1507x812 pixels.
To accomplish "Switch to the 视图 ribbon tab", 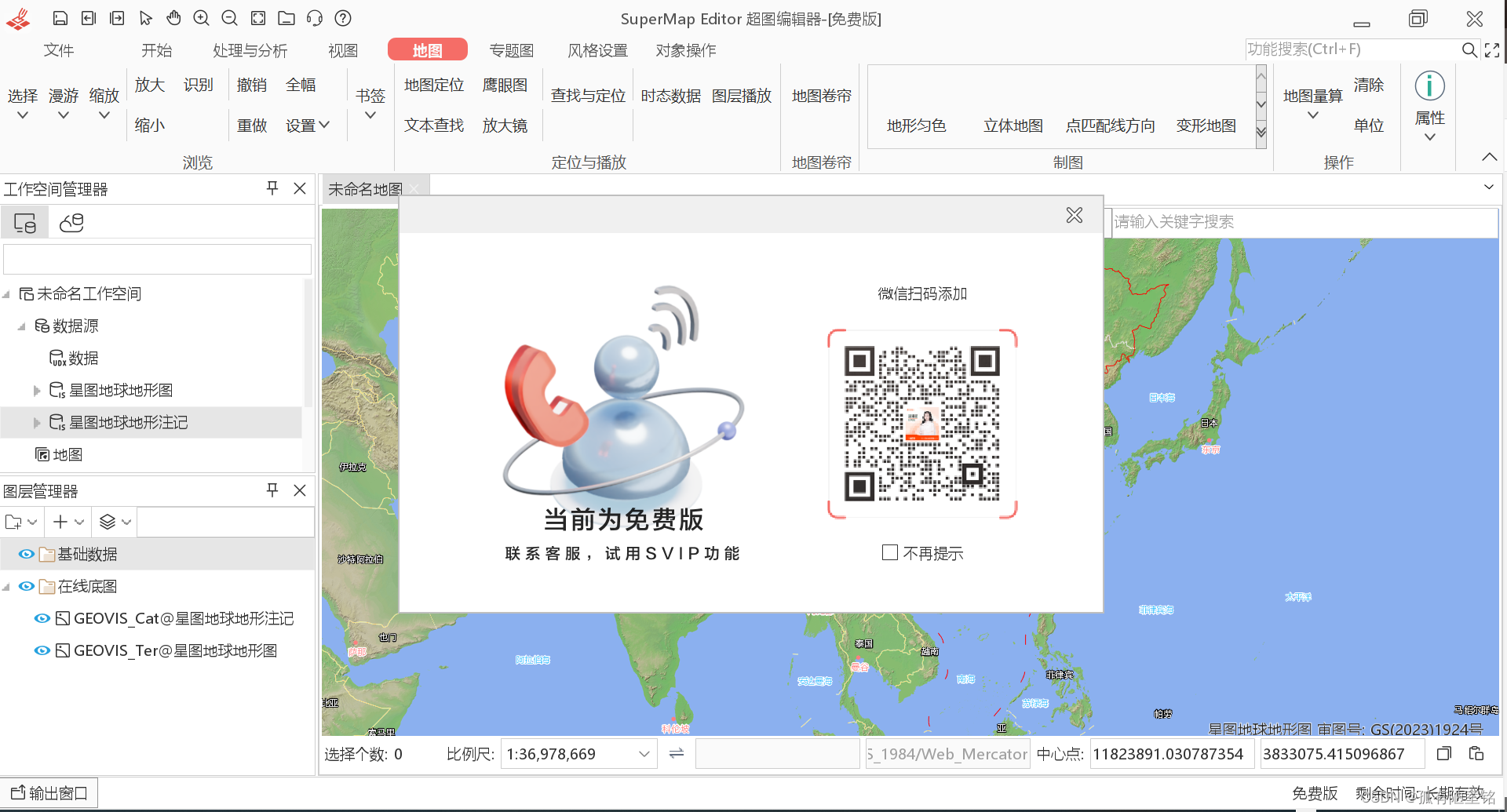I will [342, 50].
